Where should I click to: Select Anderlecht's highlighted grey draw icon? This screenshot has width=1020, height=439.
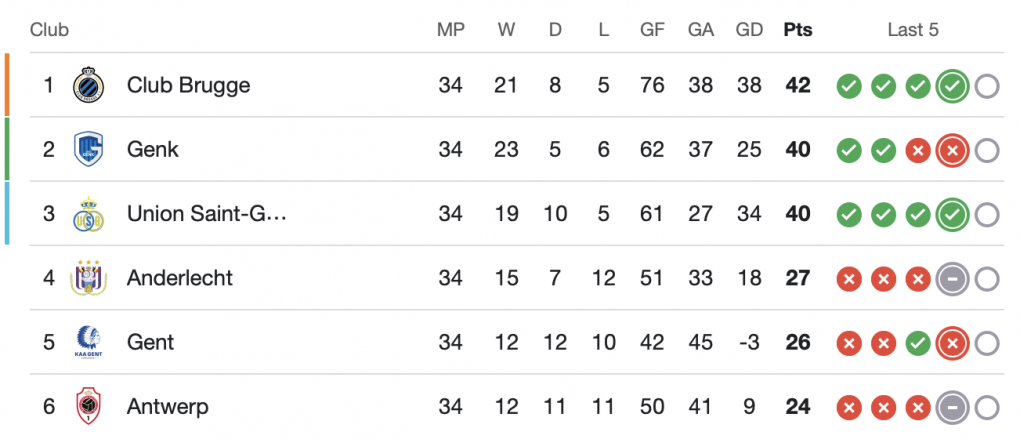pos(952,278)
